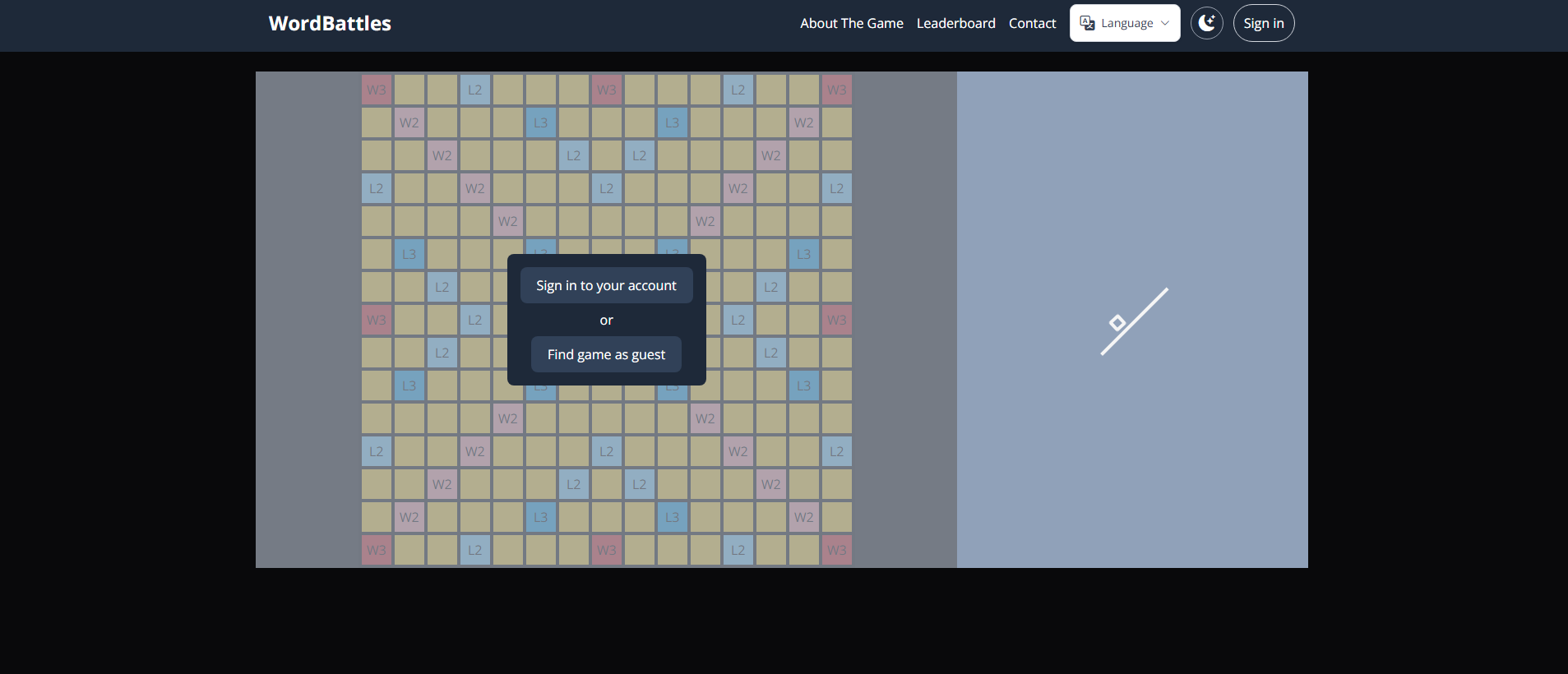
Task: Select the top-right corner W3 tile
Action: pos(836,90)
